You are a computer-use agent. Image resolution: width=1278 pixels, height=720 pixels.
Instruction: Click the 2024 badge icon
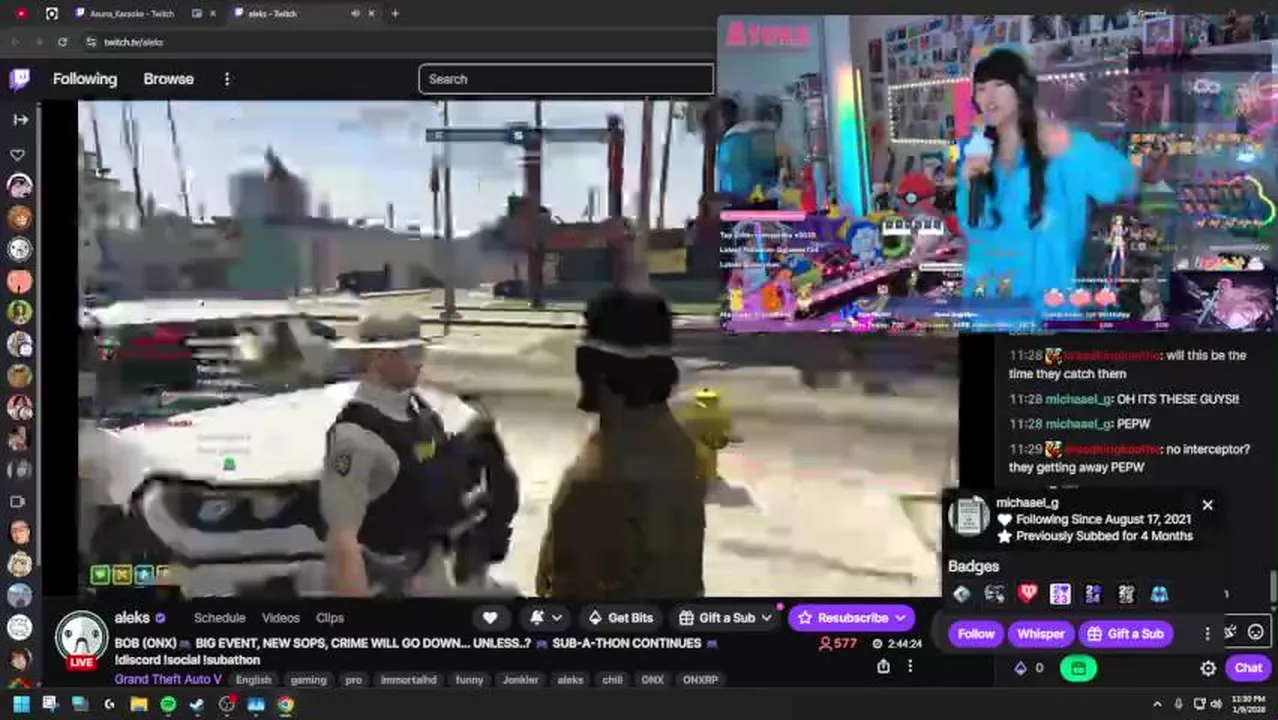(x=1093, y=594)
